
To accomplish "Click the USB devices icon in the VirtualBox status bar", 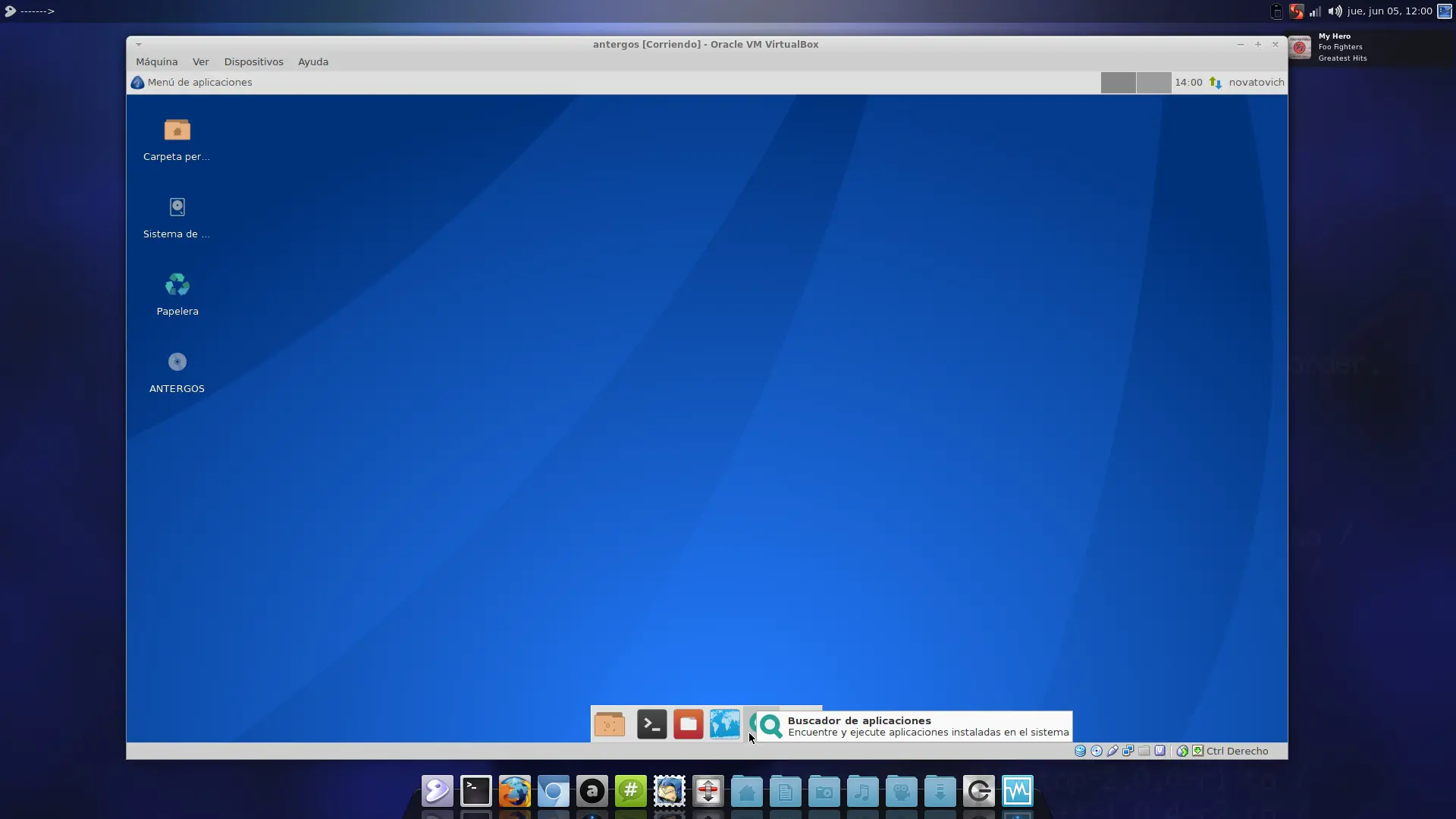I will tap(1112, 752).
